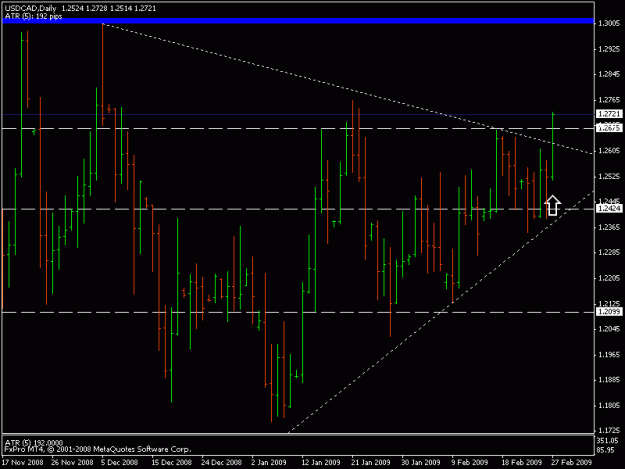Click the 12 Jan 2009 date label
This screenshot has width=625, height=469.
click(x=321, y=462)
